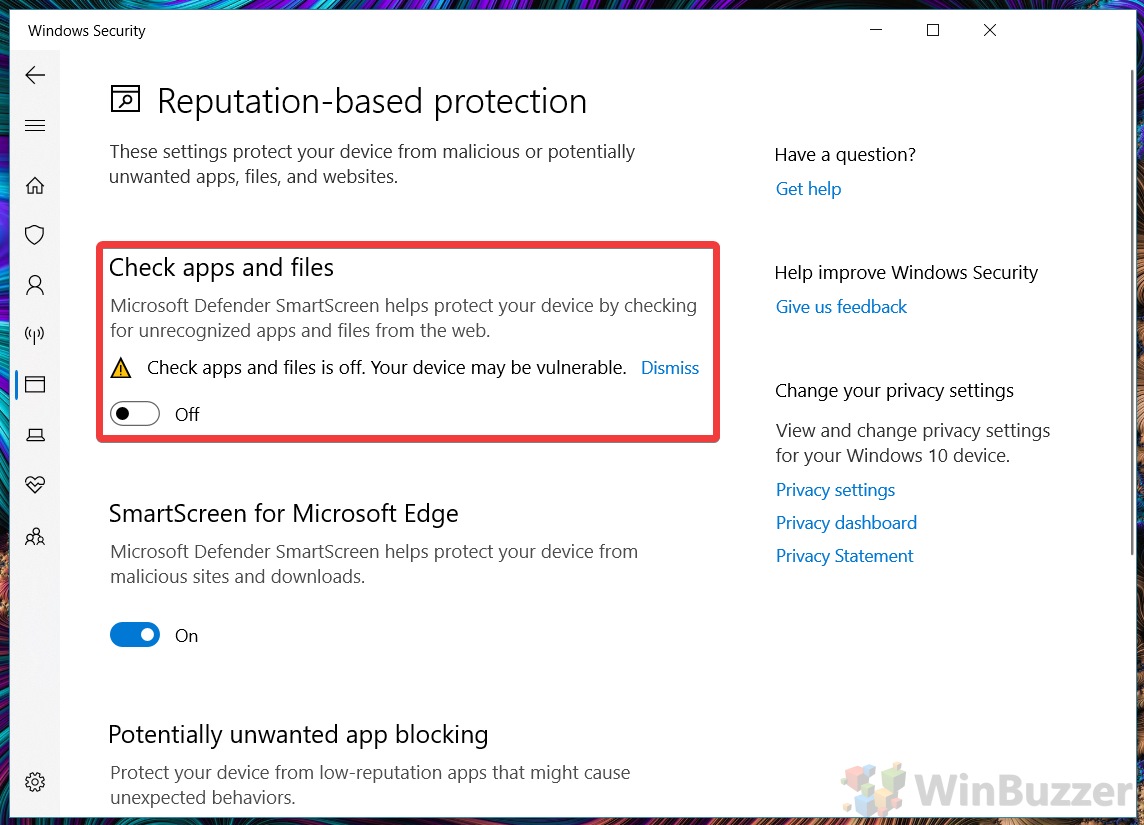This screenshot has width=1144, height=825.
Task: Open Device performance & health heart icon
Action: click(x=35, y=485)
